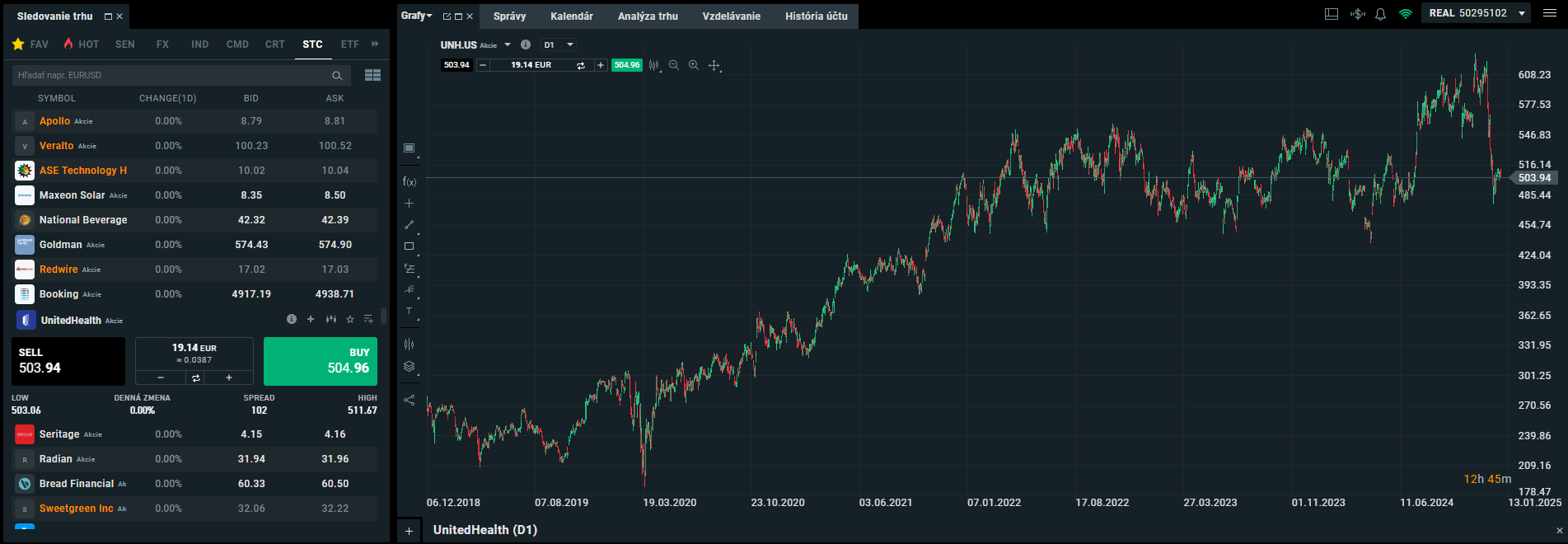Switch to the ETF watchlist tab
Screen dimensions: 1568x544
point(349,45)
